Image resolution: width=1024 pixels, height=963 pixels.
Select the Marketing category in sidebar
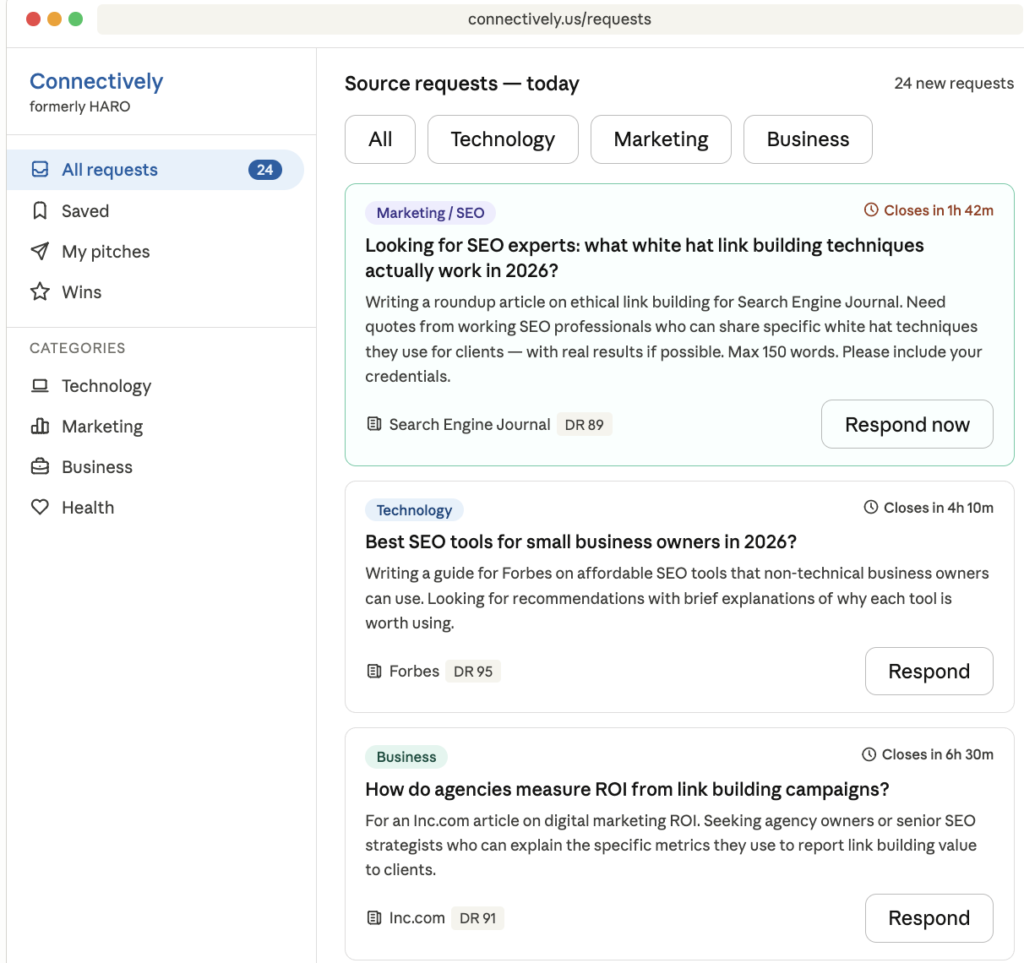(x=155, y=426)
